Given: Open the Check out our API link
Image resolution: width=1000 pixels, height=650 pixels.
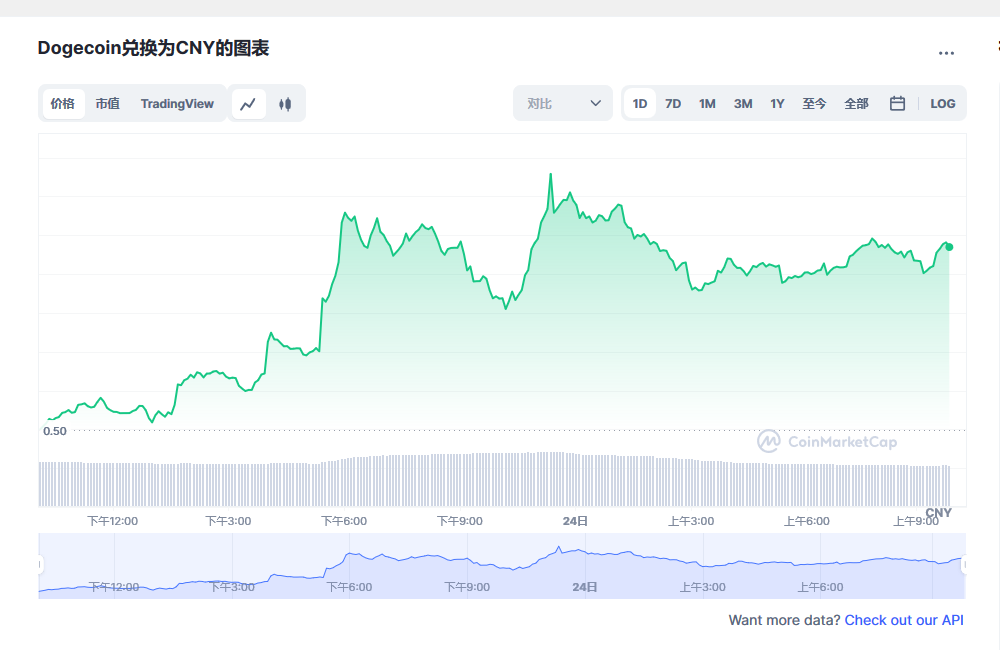Looking at the screenshot, I should click(x=904, y=620).
